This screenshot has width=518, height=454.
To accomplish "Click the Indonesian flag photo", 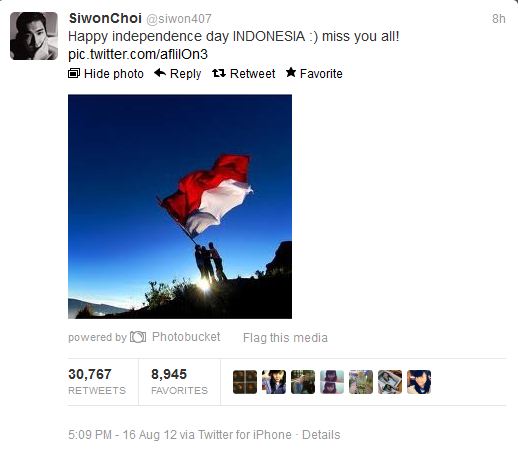I will pos(180,207).
